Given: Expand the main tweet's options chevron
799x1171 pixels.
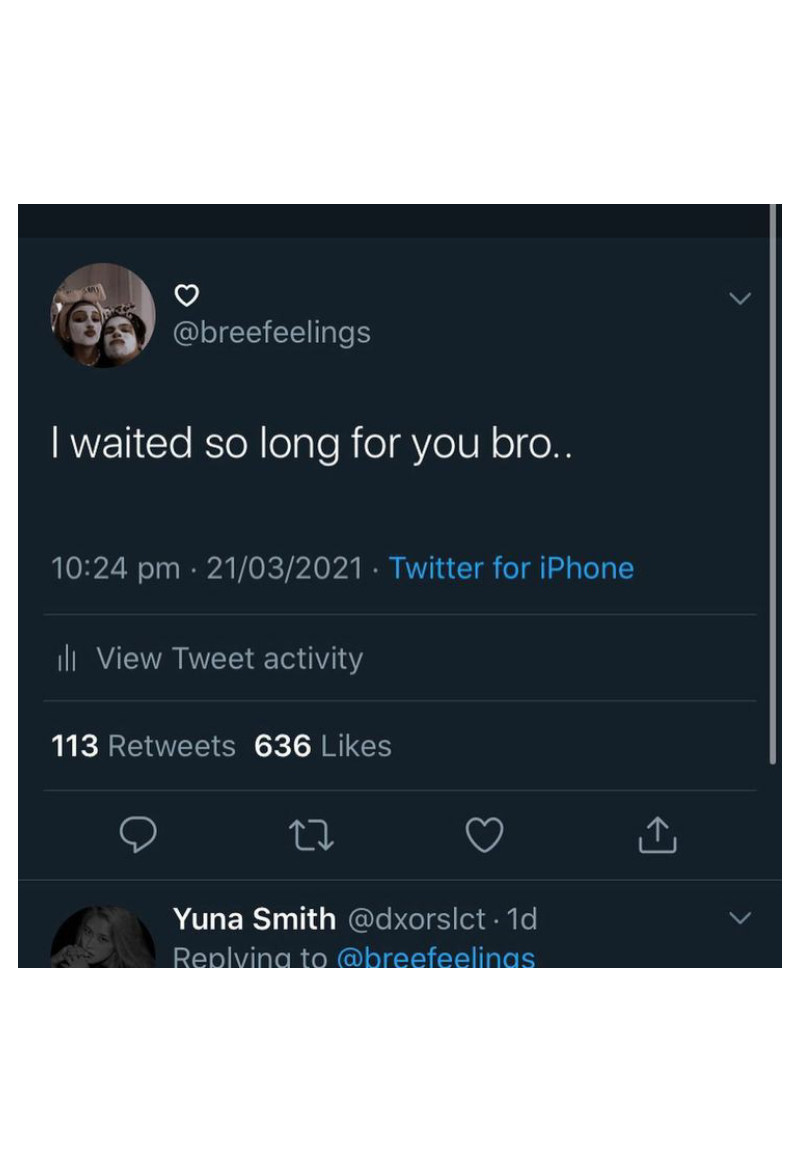Looking at the screenshot, I should pyautogui.click(x=739, y=299).
